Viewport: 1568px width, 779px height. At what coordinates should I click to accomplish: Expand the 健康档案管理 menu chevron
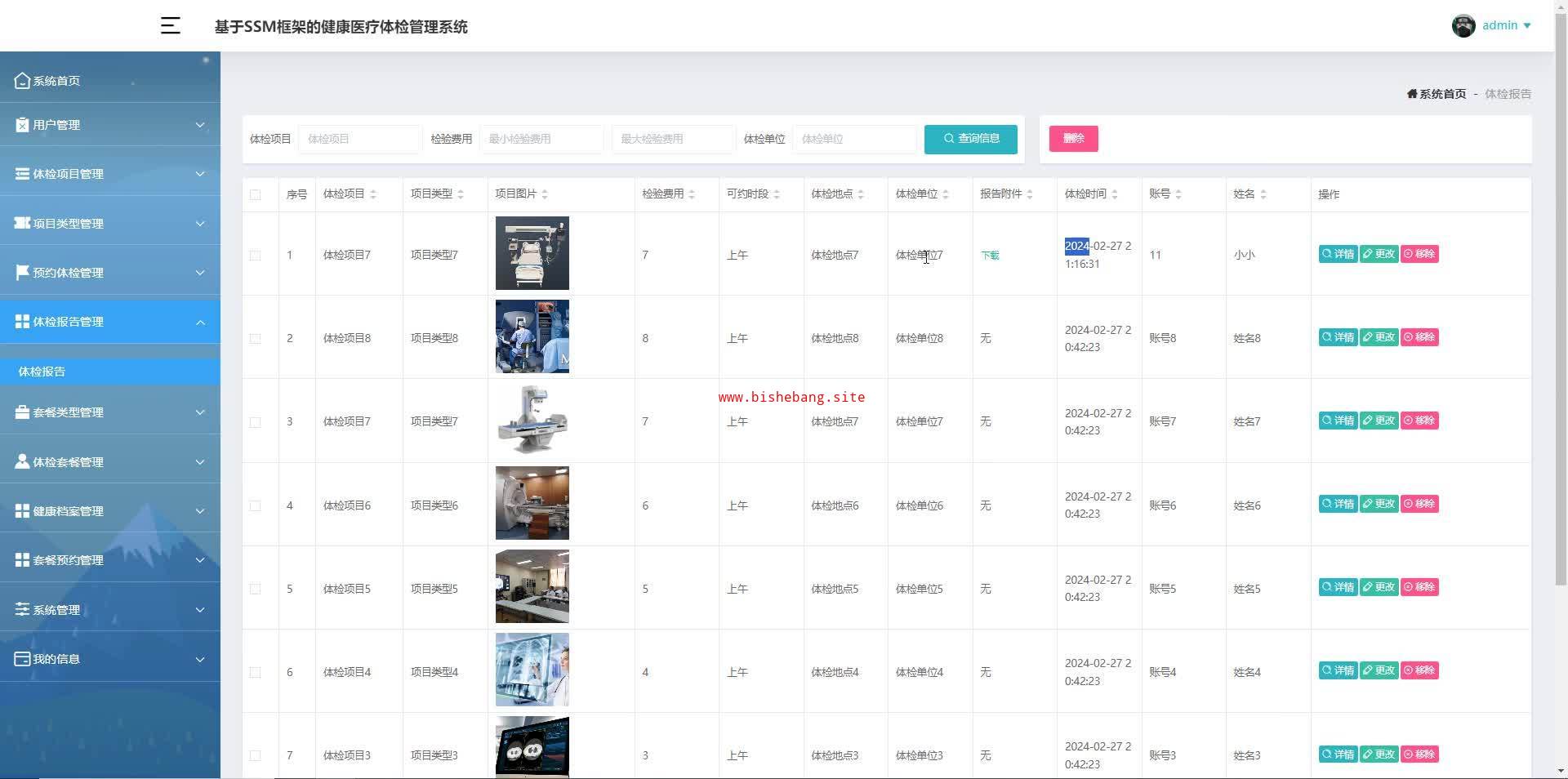click(200, 511)
